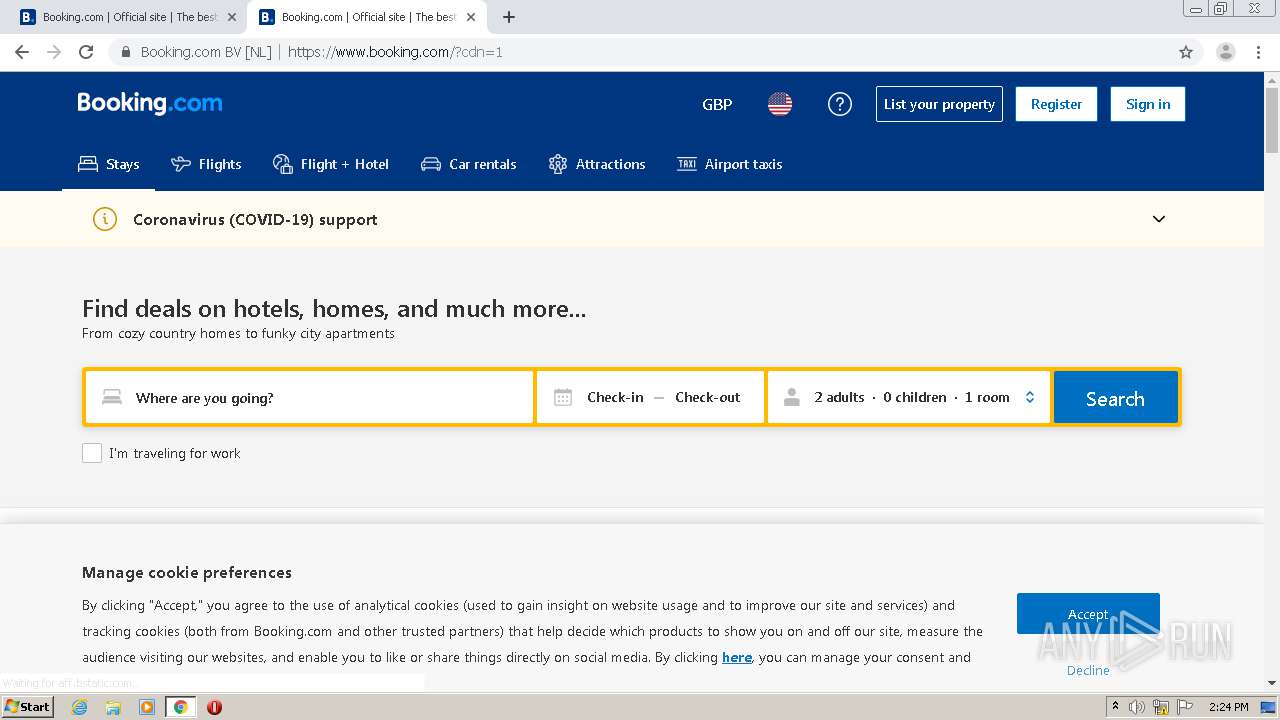Open the guests and rooms dropdown
This screenshot has width=1280, height=720.
909,398
